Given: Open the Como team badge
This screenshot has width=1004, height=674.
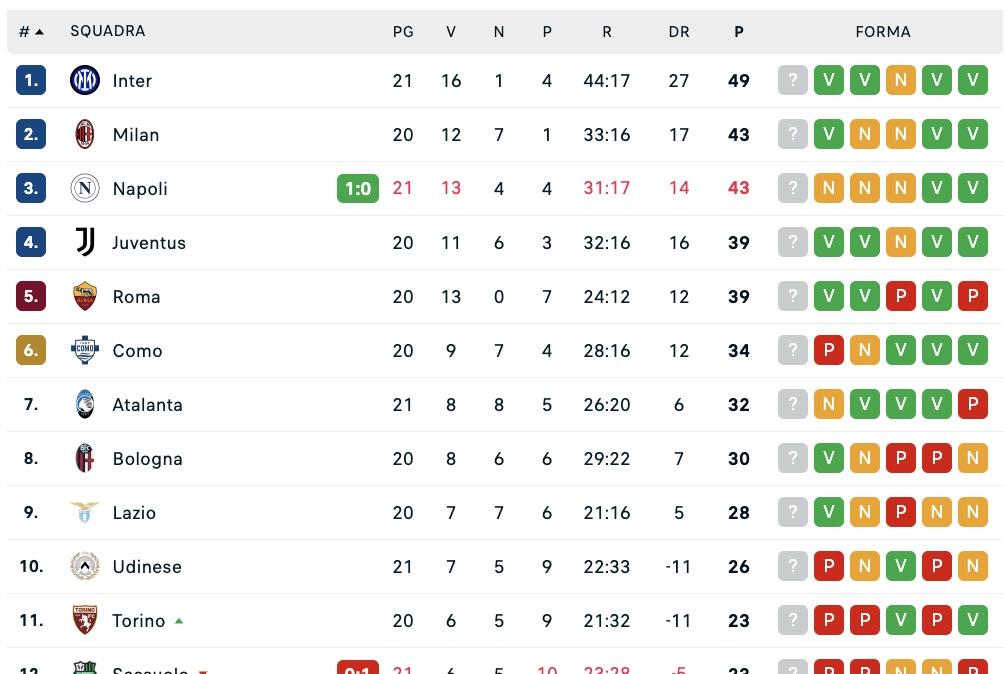Looking at the screenshot, I should [85, 351].
